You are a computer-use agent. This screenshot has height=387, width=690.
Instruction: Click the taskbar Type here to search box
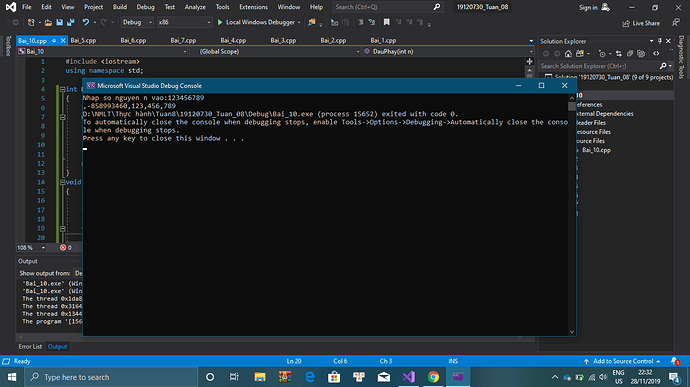[111, 377]
